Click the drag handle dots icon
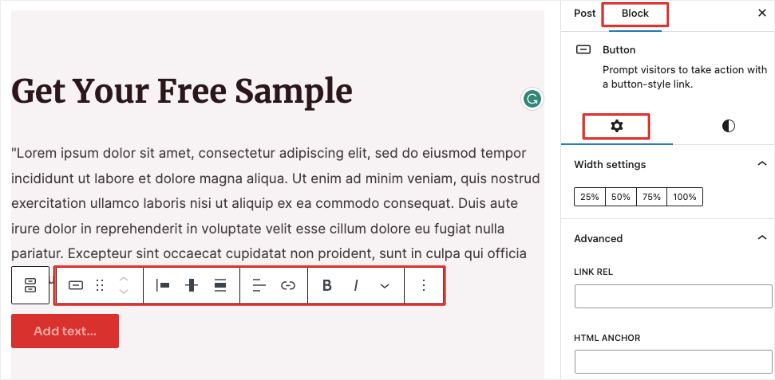Viewport: 775px width, 380px height. click(100, 285)
